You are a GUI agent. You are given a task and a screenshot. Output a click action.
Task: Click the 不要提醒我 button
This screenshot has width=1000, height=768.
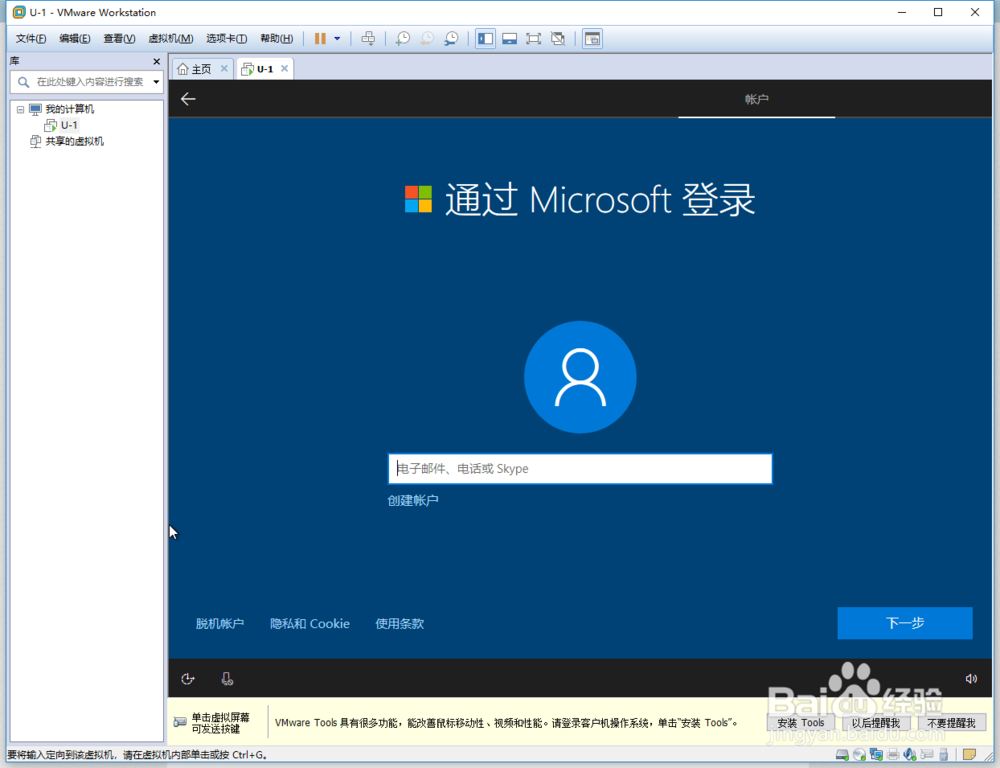pos(951,723)
